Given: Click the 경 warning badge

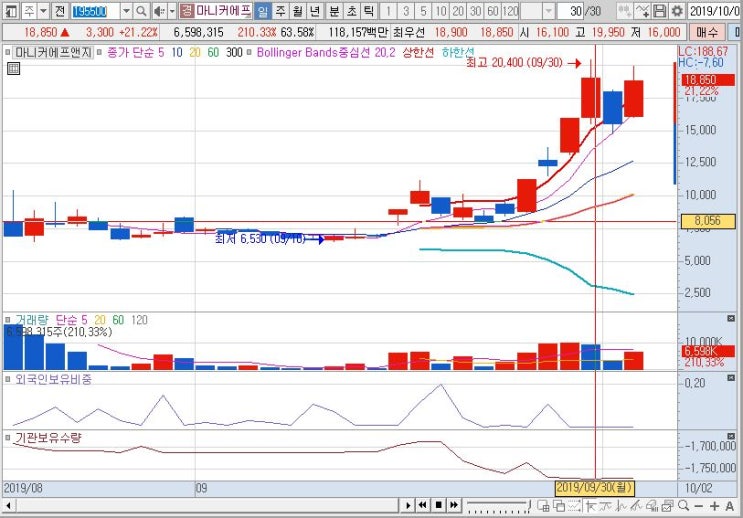Looking at the screenshot, I should click(x=187, y=11).
